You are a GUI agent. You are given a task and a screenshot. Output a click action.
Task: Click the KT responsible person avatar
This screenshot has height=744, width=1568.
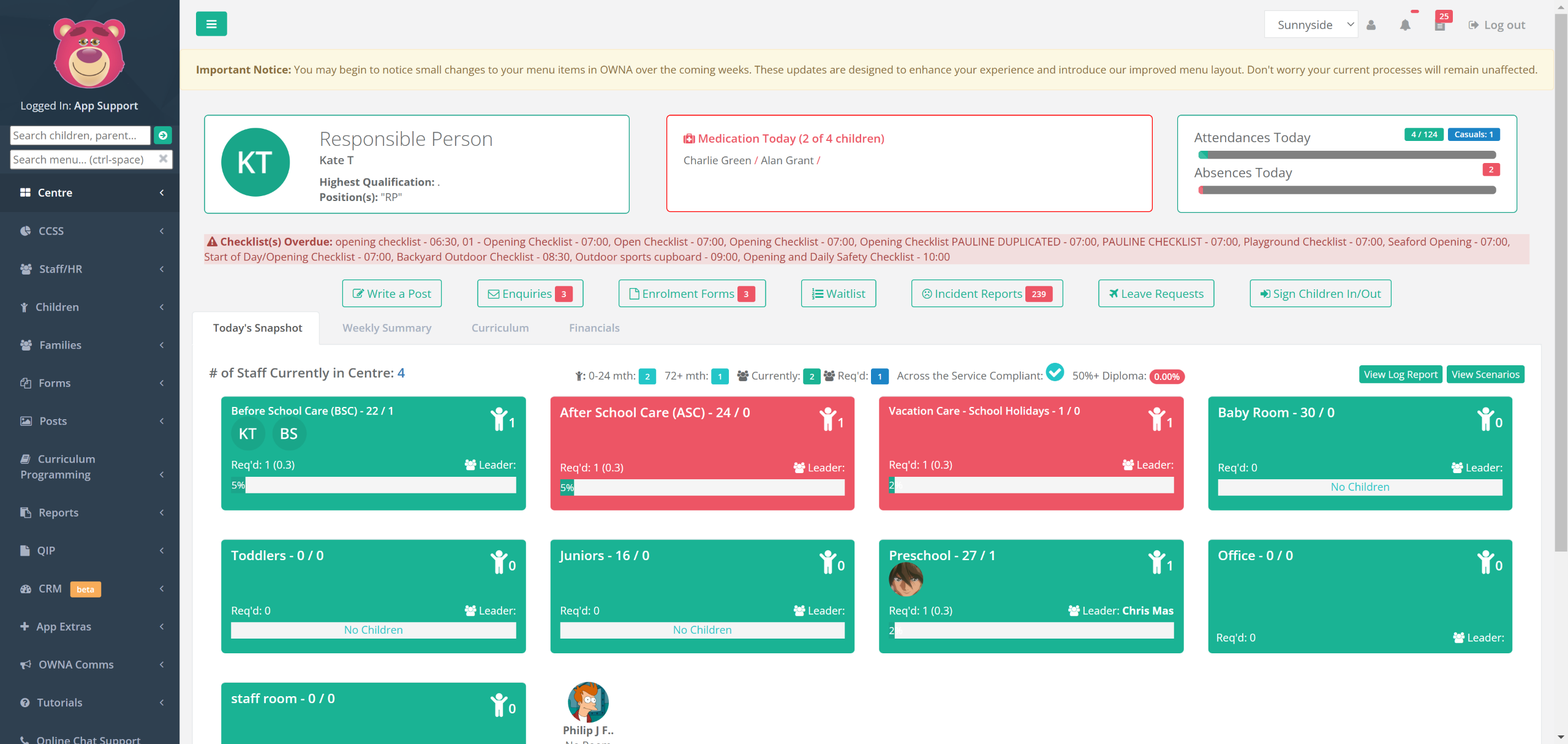pyautogui.click(x=255, y=162)
